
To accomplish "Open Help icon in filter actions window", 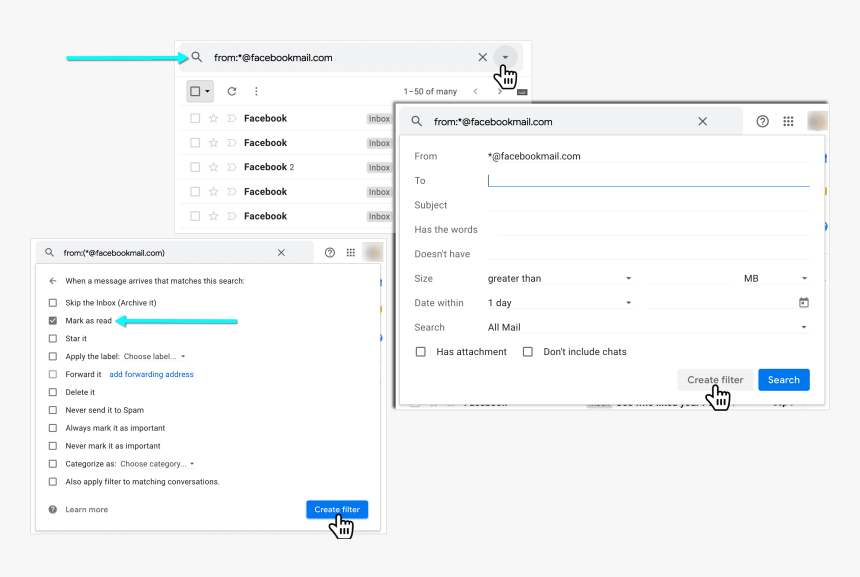I will click(x=330, y=252).
